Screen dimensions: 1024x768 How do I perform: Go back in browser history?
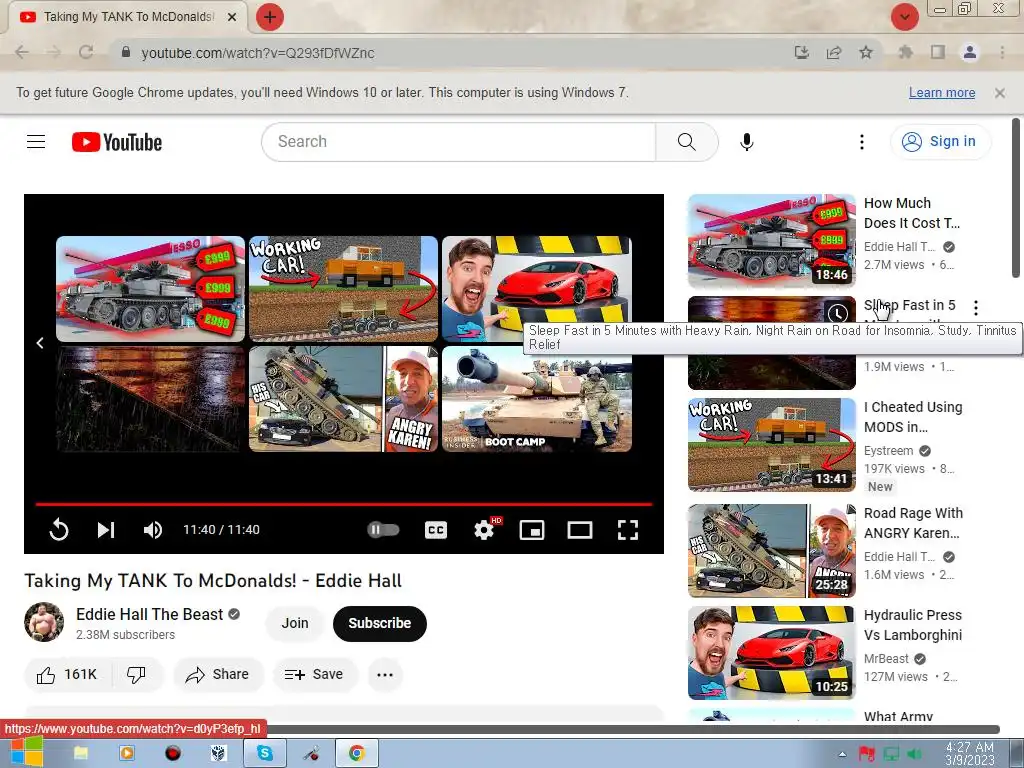point(22,52)
